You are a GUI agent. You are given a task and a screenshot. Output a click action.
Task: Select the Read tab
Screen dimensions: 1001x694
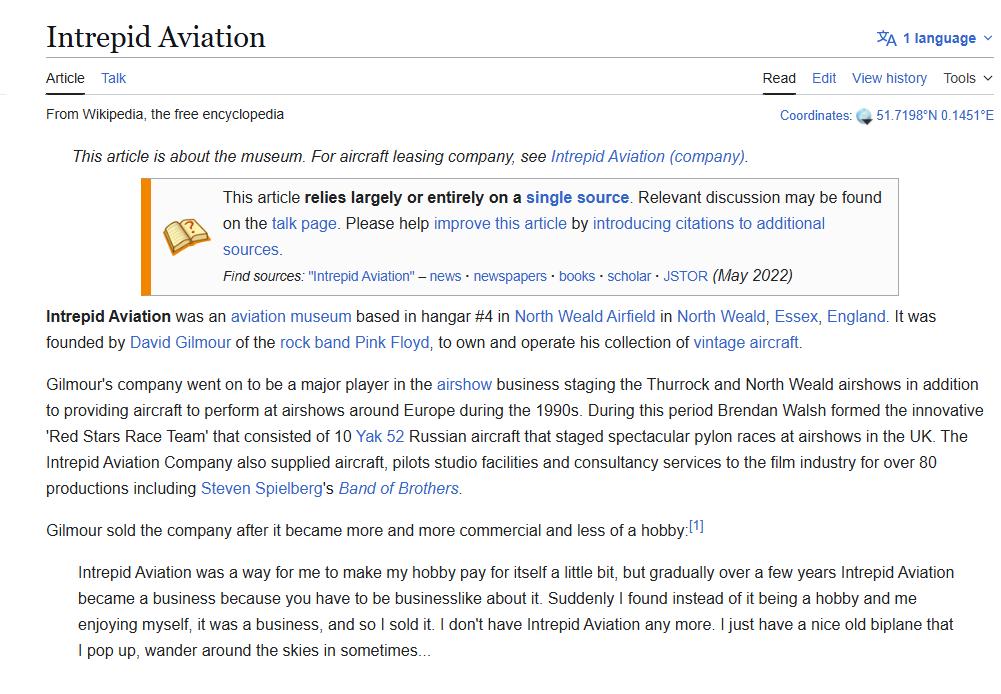tap(779, 78)
